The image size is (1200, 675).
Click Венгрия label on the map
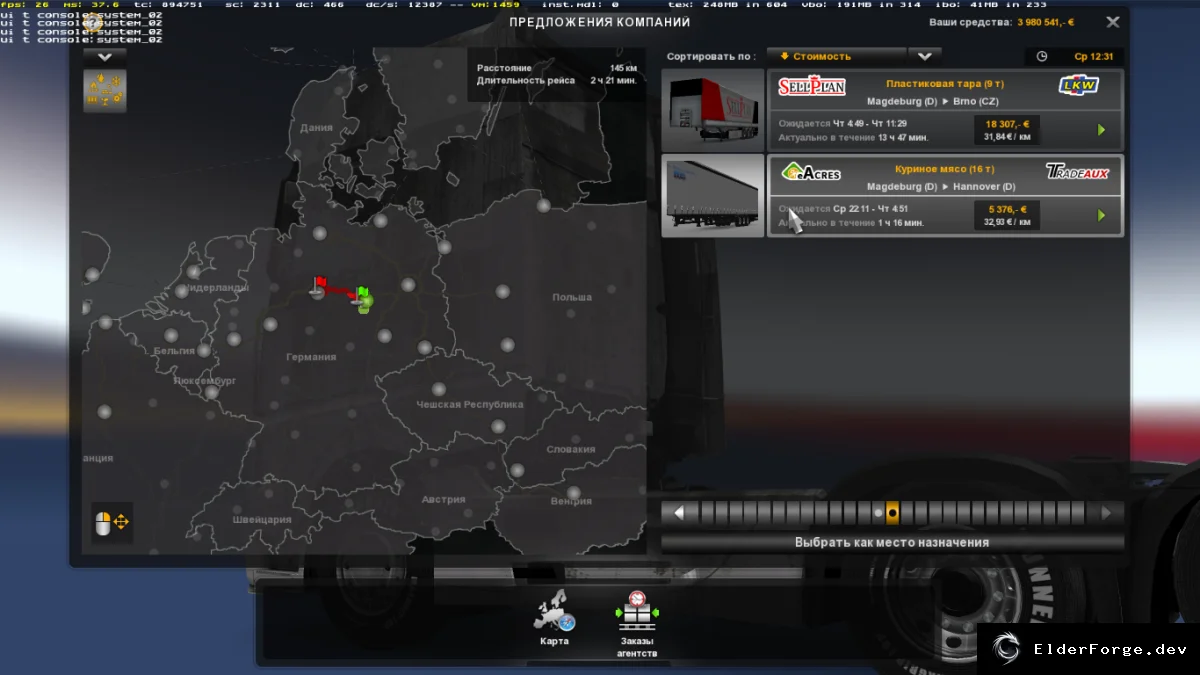point(571,501)
